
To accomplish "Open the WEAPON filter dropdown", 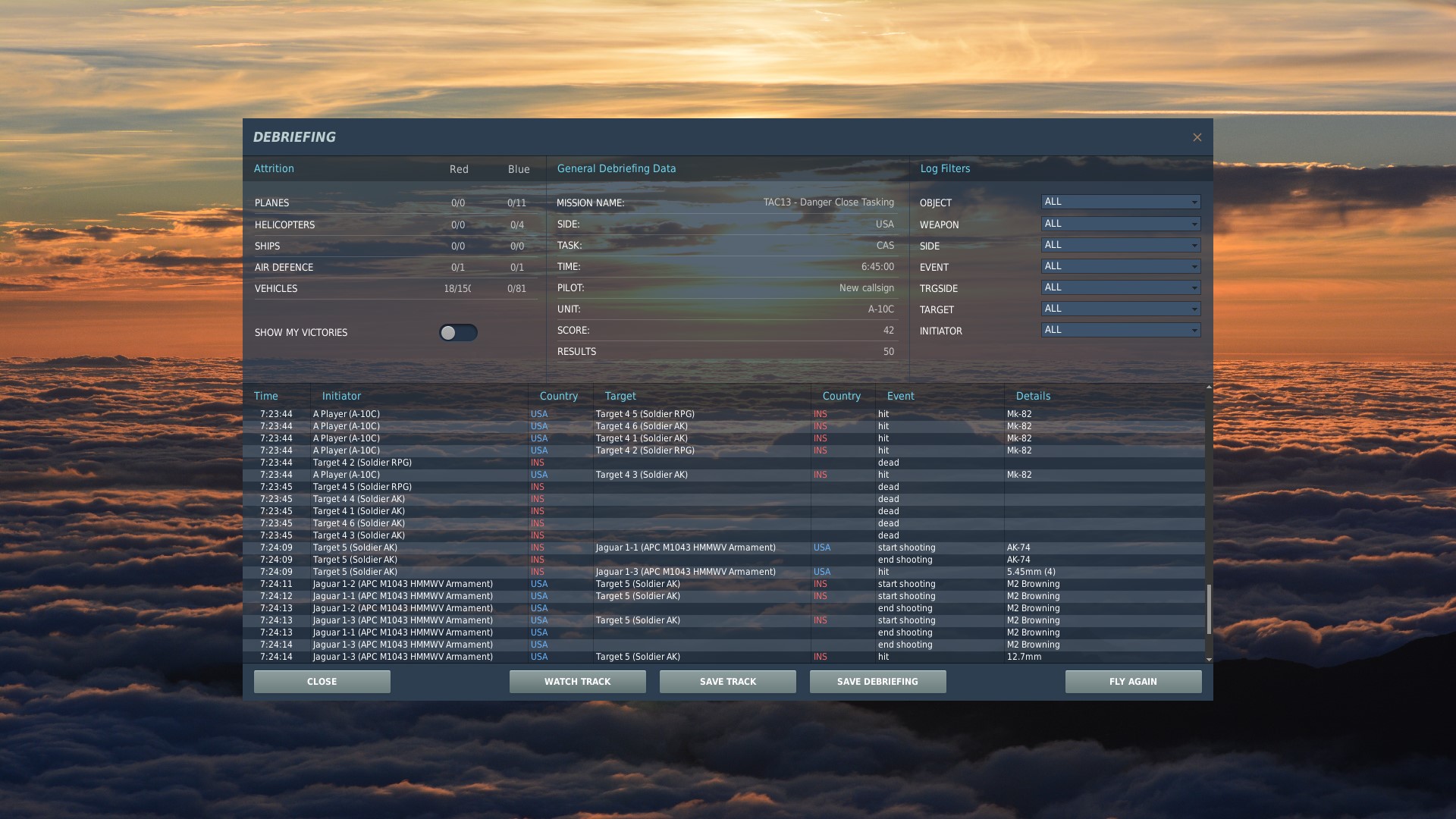I will click(x=1120, y=224).
